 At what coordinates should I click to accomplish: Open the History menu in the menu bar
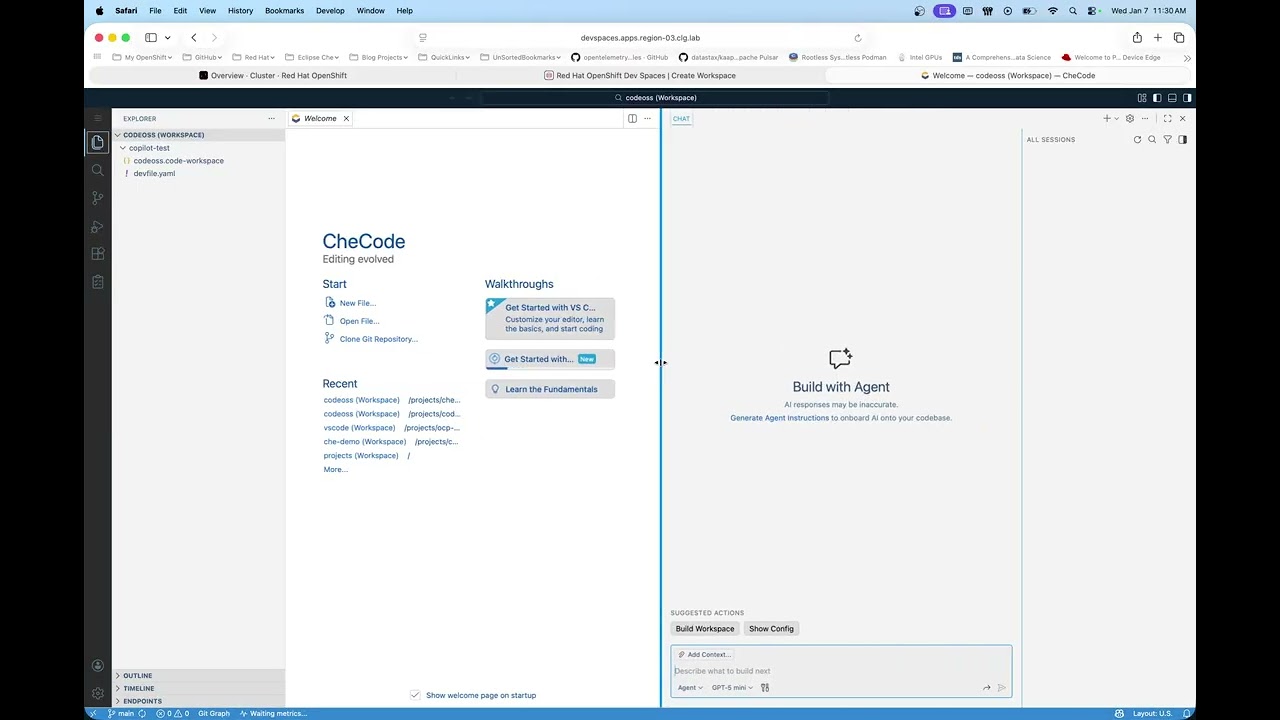coord(240,11)
